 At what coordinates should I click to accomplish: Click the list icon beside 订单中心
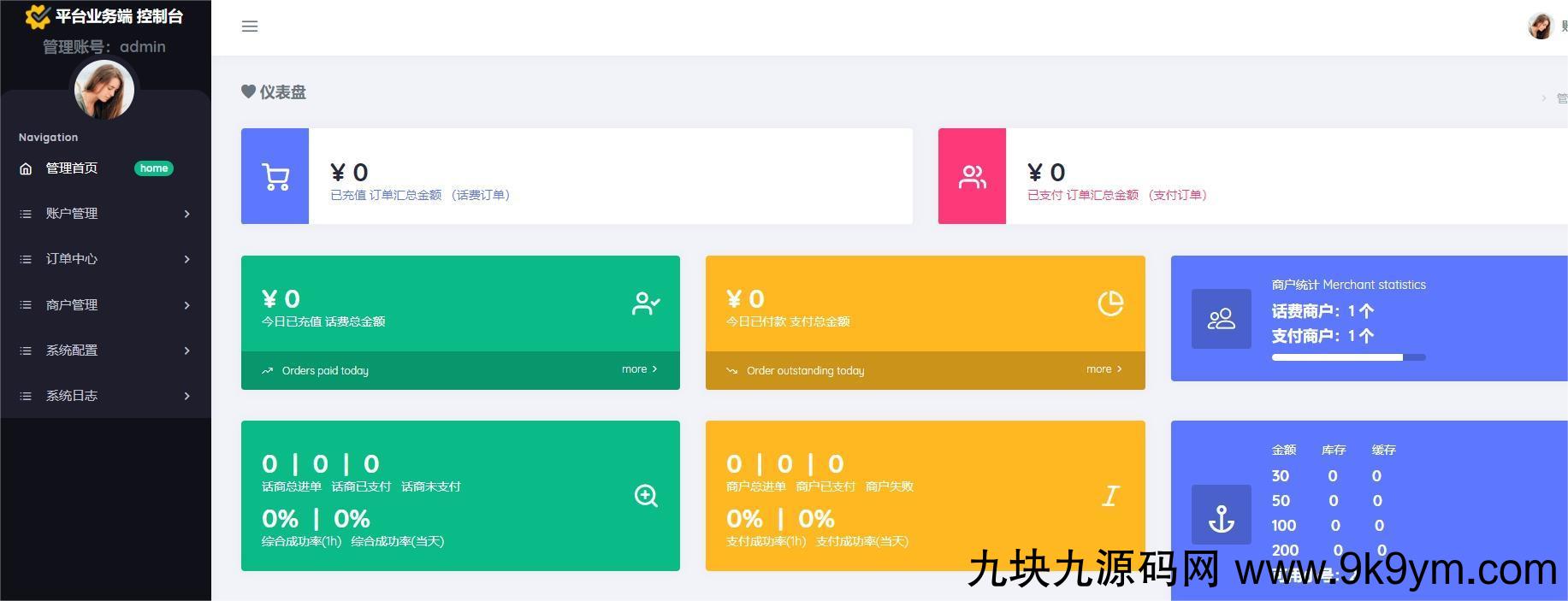tap(26, 259)
